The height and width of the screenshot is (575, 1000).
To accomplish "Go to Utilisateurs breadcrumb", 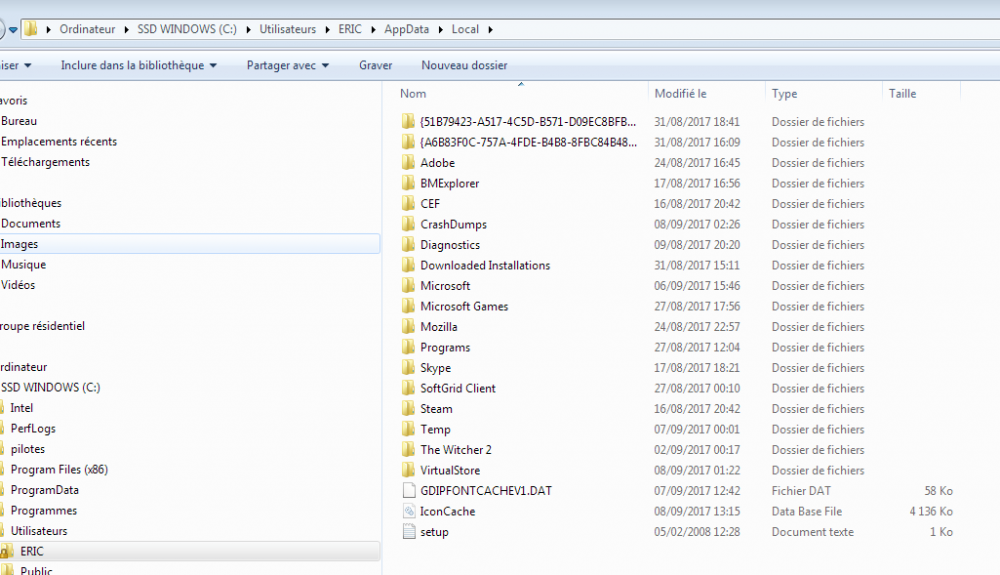I will [288, 29].
